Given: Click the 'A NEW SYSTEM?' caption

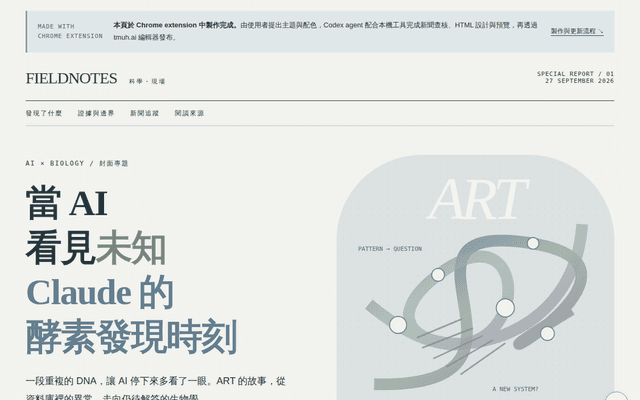Looking at the screenshot, I should coord(515,389).
